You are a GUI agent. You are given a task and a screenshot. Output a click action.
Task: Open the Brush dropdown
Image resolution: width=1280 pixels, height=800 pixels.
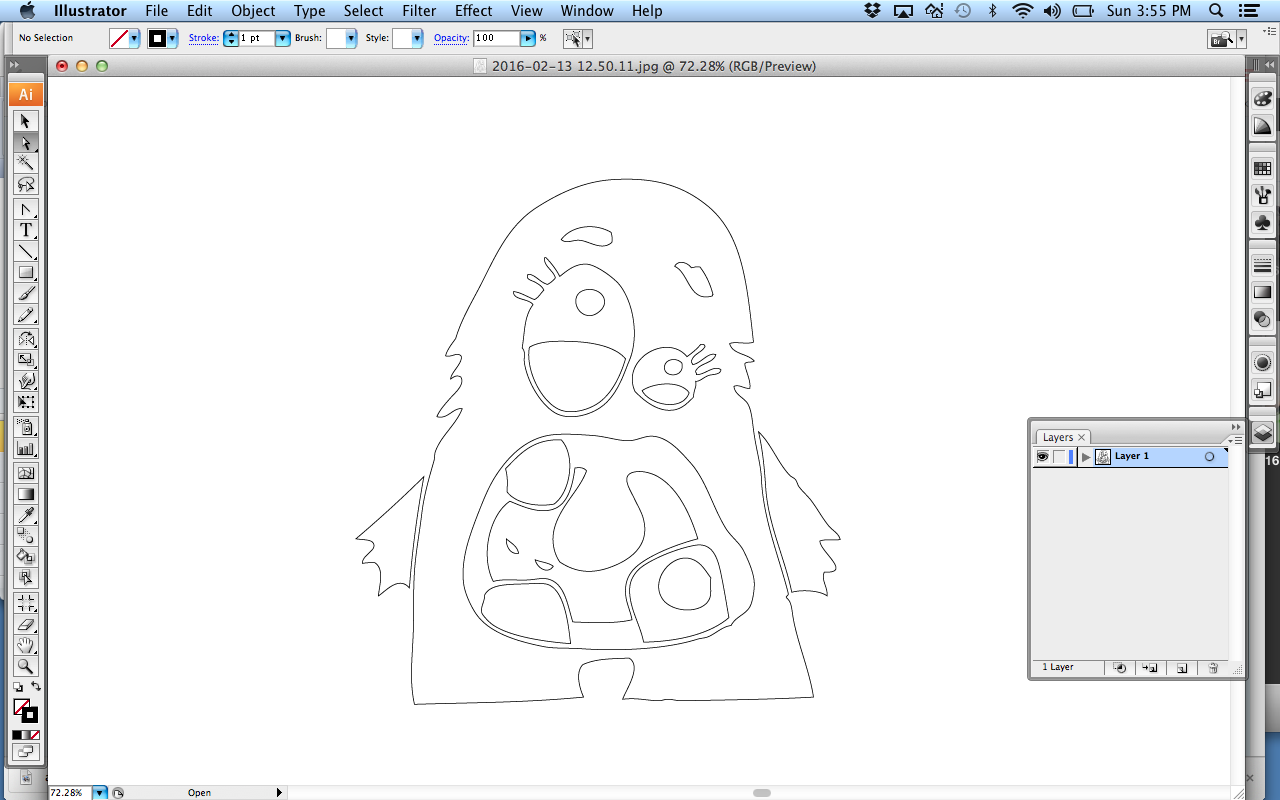pyautogui.click(x=351, y=38)
